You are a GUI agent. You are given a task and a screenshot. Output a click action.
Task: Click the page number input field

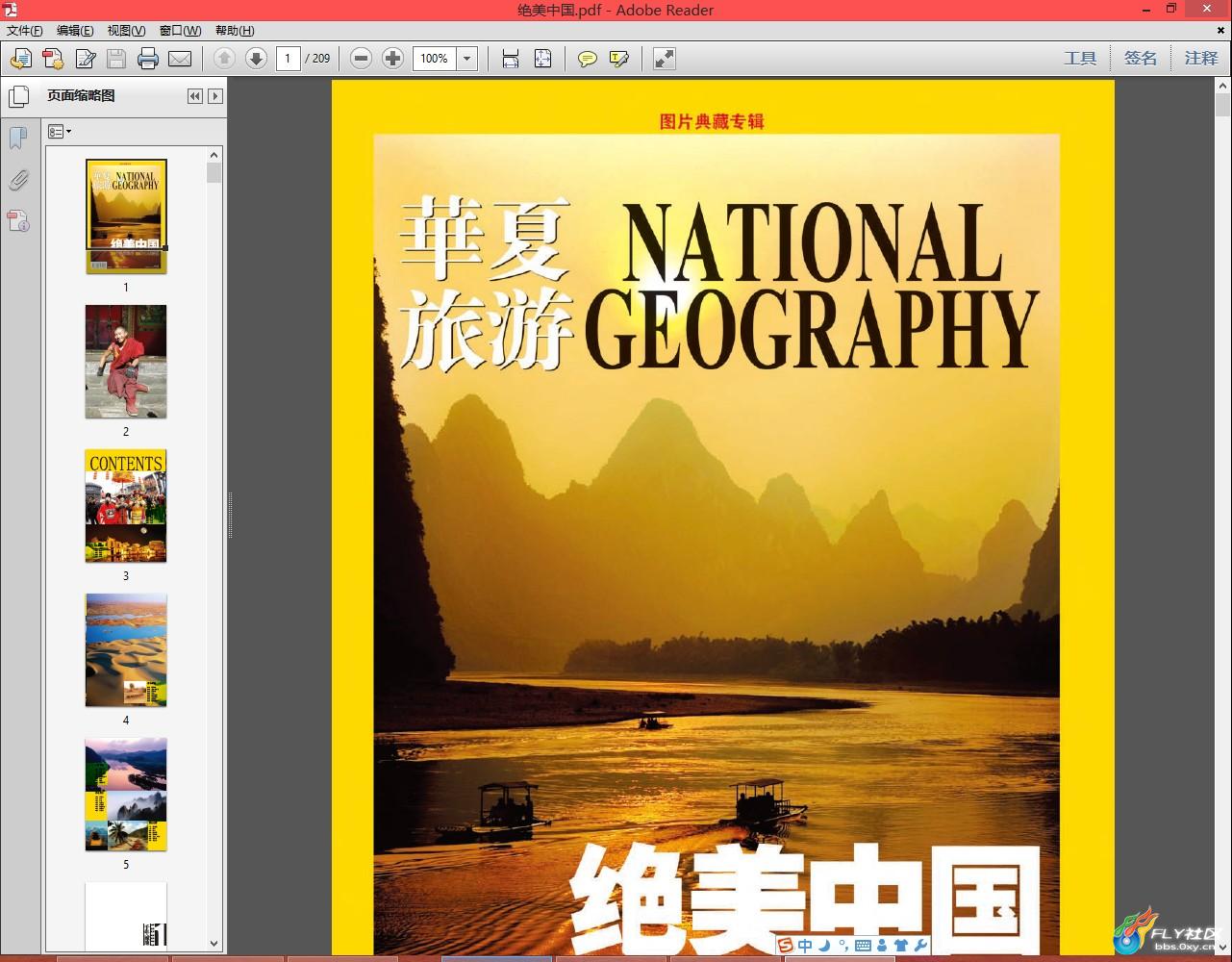click(288, 59)
